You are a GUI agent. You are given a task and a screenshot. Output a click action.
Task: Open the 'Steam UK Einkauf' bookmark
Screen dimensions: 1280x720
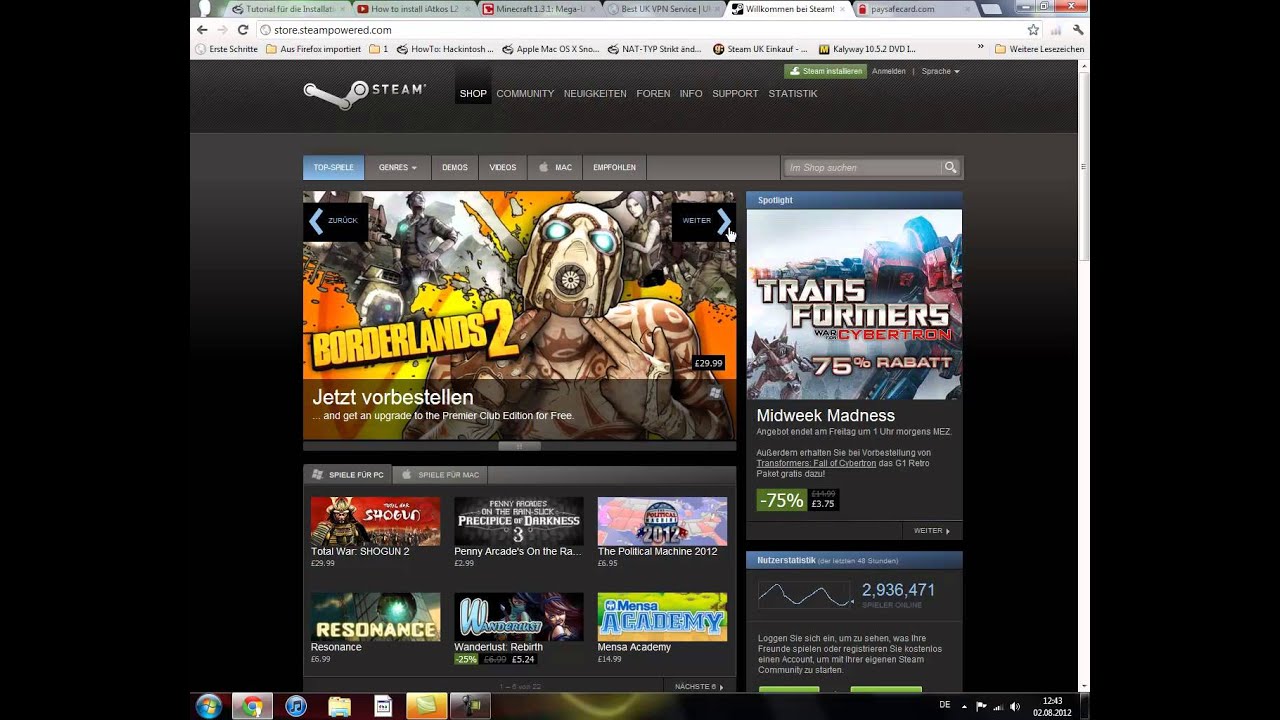pos(760,49)
